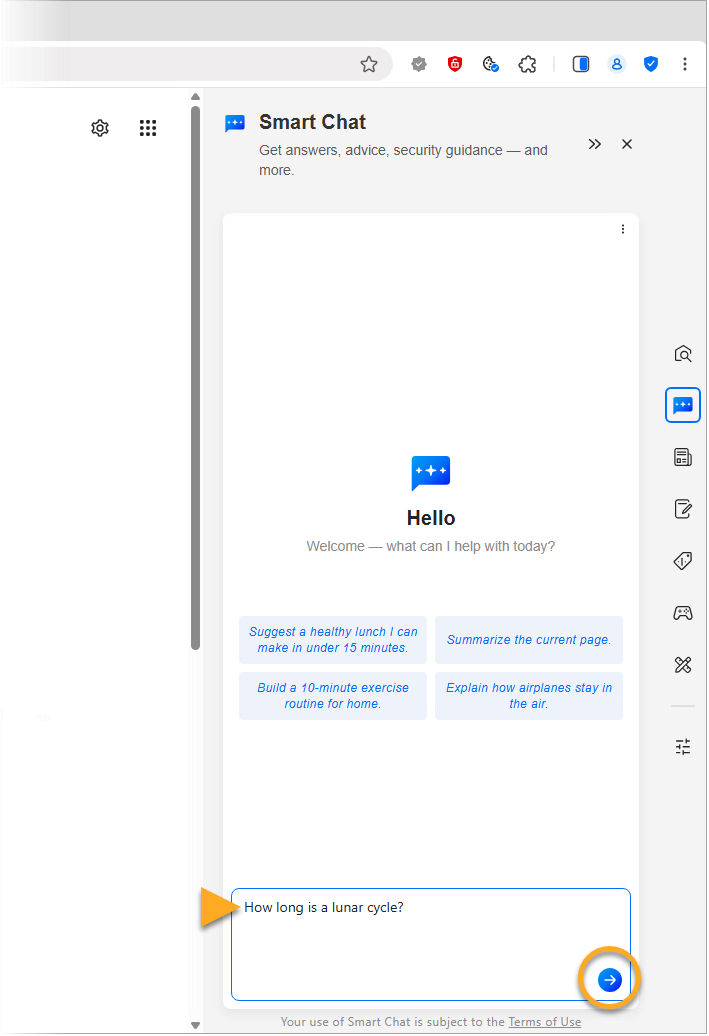Open Chrome's three-dot browser menu
709x1036 pixels.
point(685,64)
